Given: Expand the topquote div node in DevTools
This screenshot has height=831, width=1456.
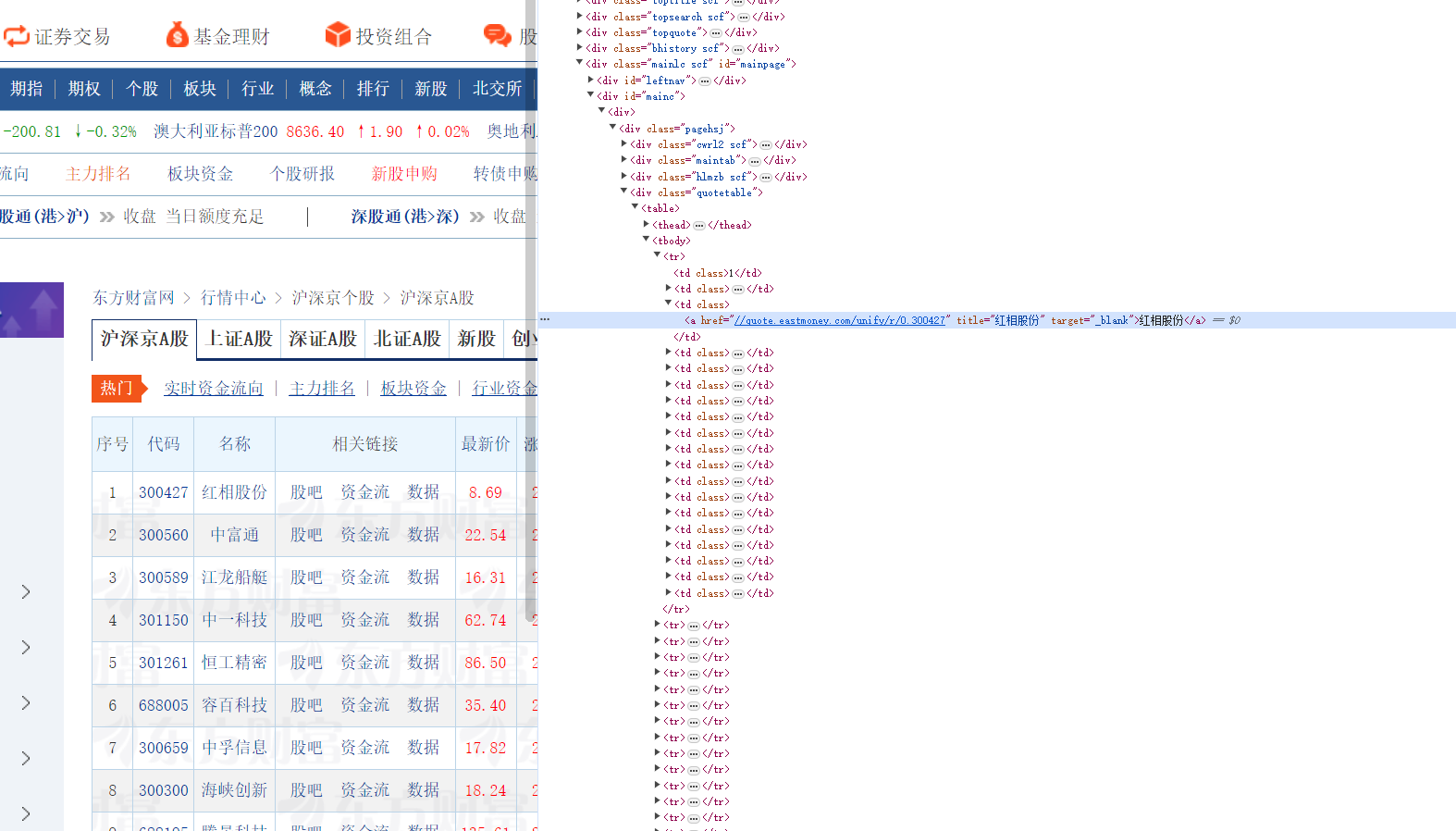Looking at the screenshot, I should pyautogui.click(x=580, y=31).
